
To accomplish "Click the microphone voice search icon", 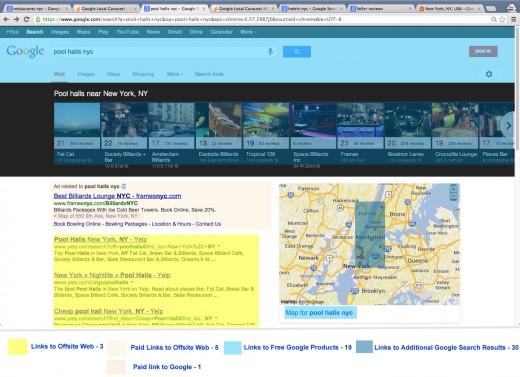I will pos(270,52).
